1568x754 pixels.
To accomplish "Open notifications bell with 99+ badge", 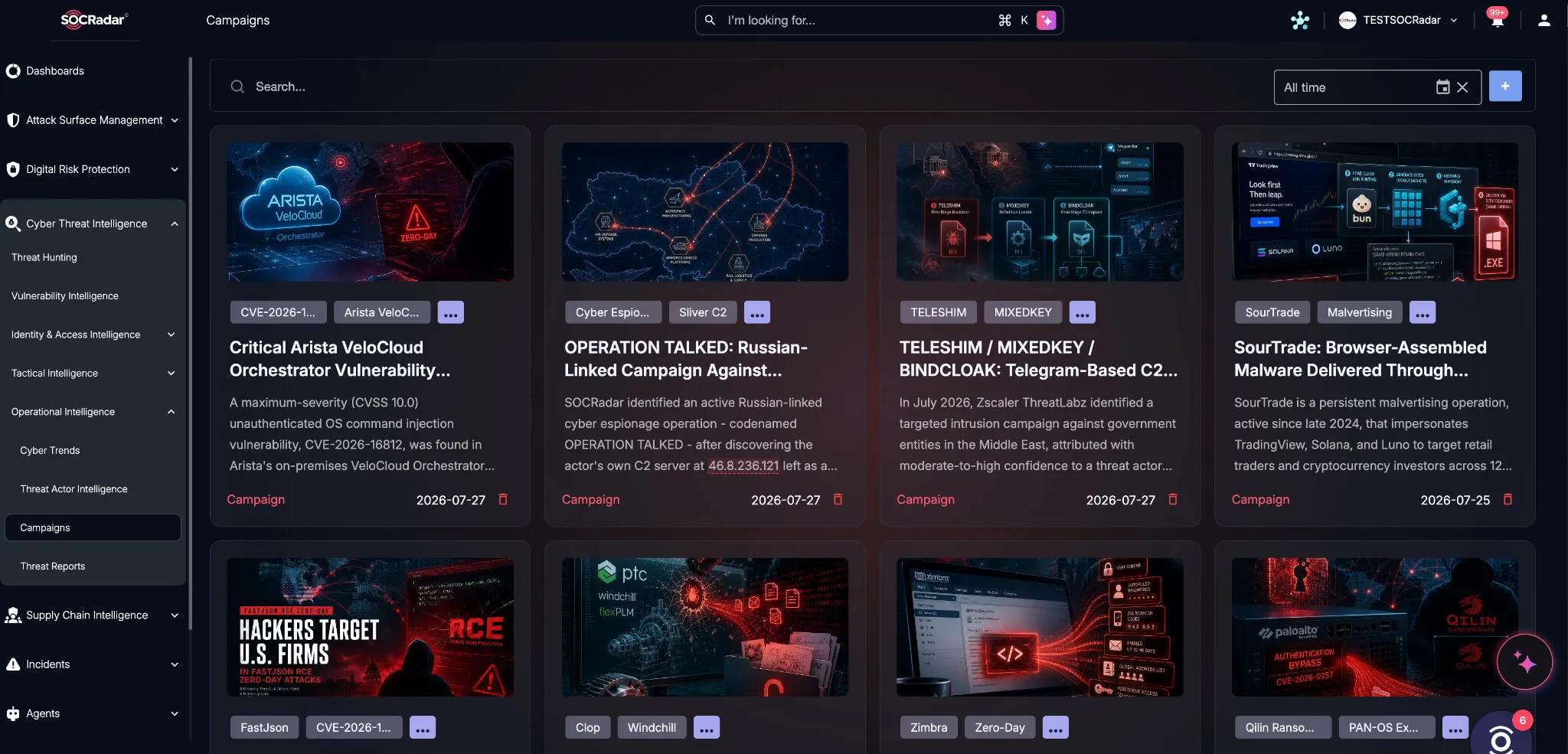I will pos(1497,20).
